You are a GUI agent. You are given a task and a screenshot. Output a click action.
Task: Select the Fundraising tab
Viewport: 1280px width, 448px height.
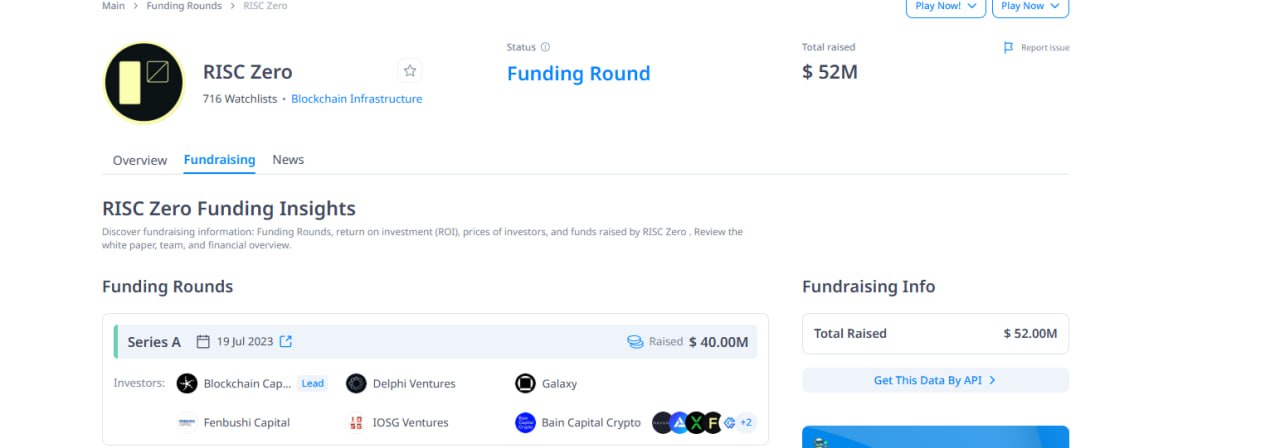pyautogui.click(x=219, y=160)
